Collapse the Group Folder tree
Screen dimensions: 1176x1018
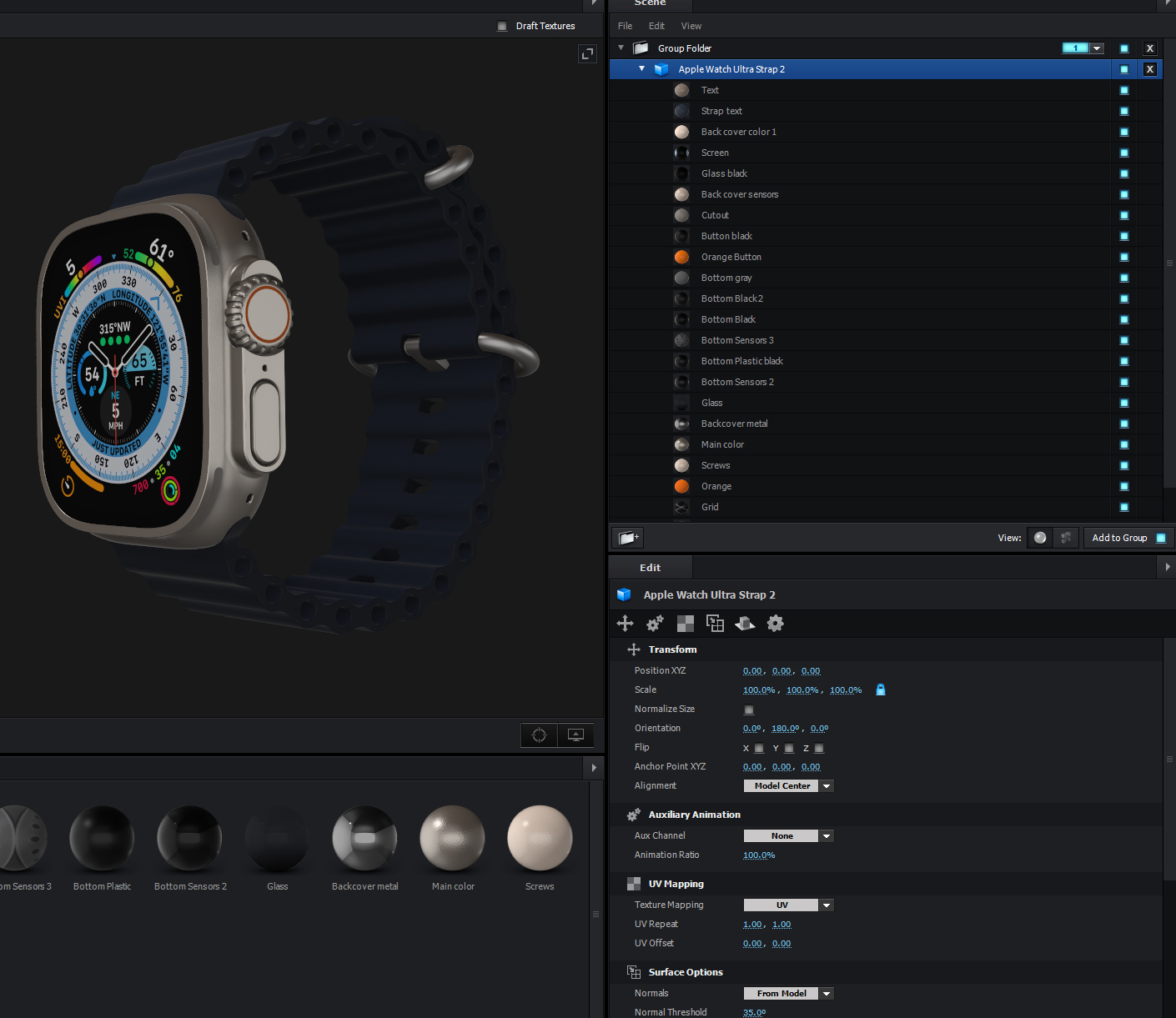click(621, 48)
